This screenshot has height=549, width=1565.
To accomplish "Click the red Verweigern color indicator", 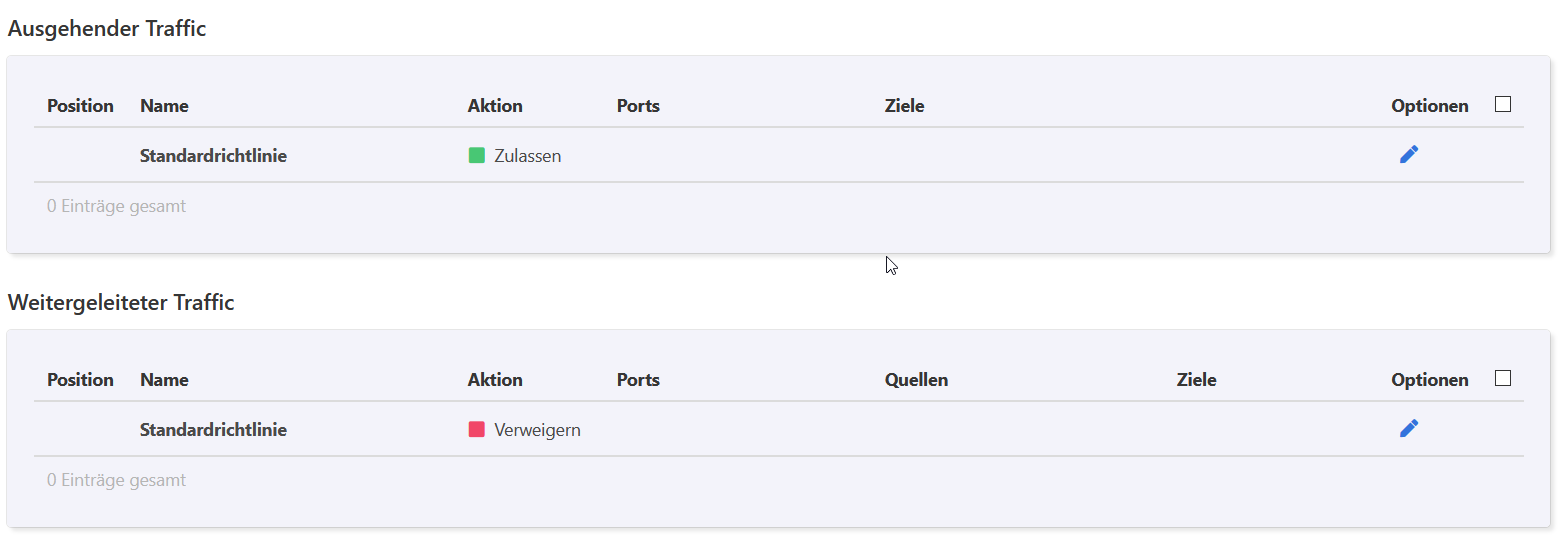I will (x=477, y=429).
